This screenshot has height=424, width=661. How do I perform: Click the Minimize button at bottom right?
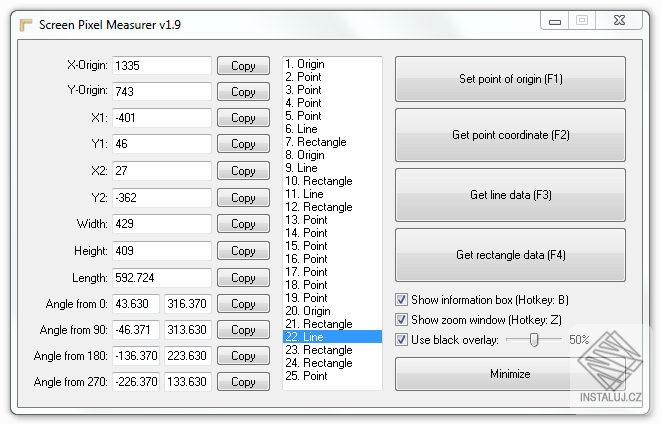click(x=510, y=374)
